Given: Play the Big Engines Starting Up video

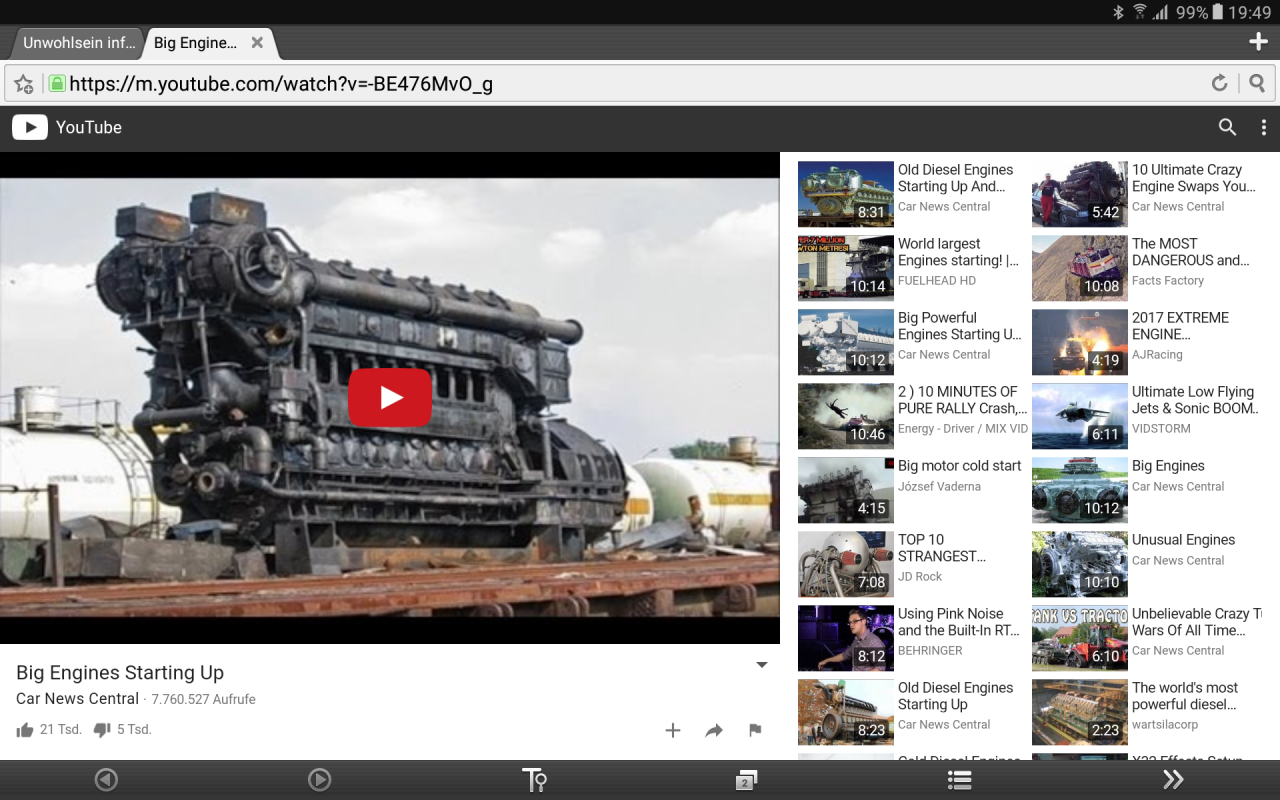Looking at the screenshot, I should pyautogui.click(x=390, y=397).
